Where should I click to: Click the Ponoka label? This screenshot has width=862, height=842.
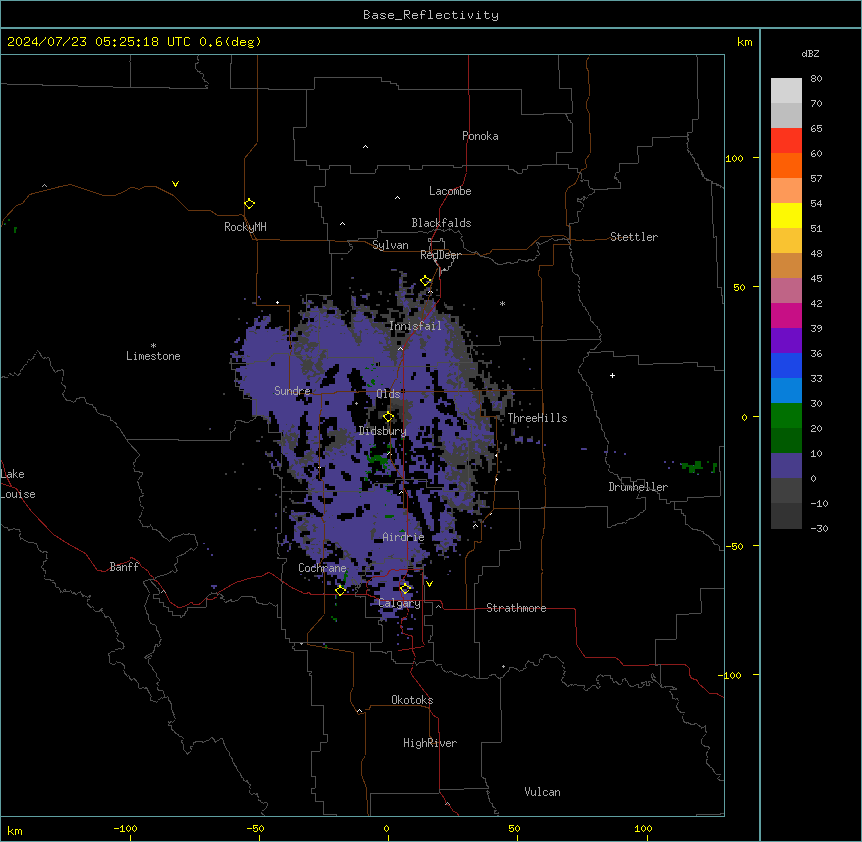click(480, 136)
